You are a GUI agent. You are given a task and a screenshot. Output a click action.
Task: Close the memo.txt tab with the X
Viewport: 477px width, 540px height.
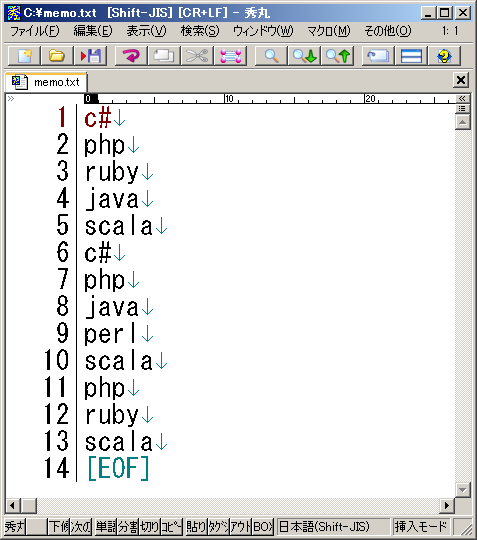pyautogui.click(x=461, y=80)
